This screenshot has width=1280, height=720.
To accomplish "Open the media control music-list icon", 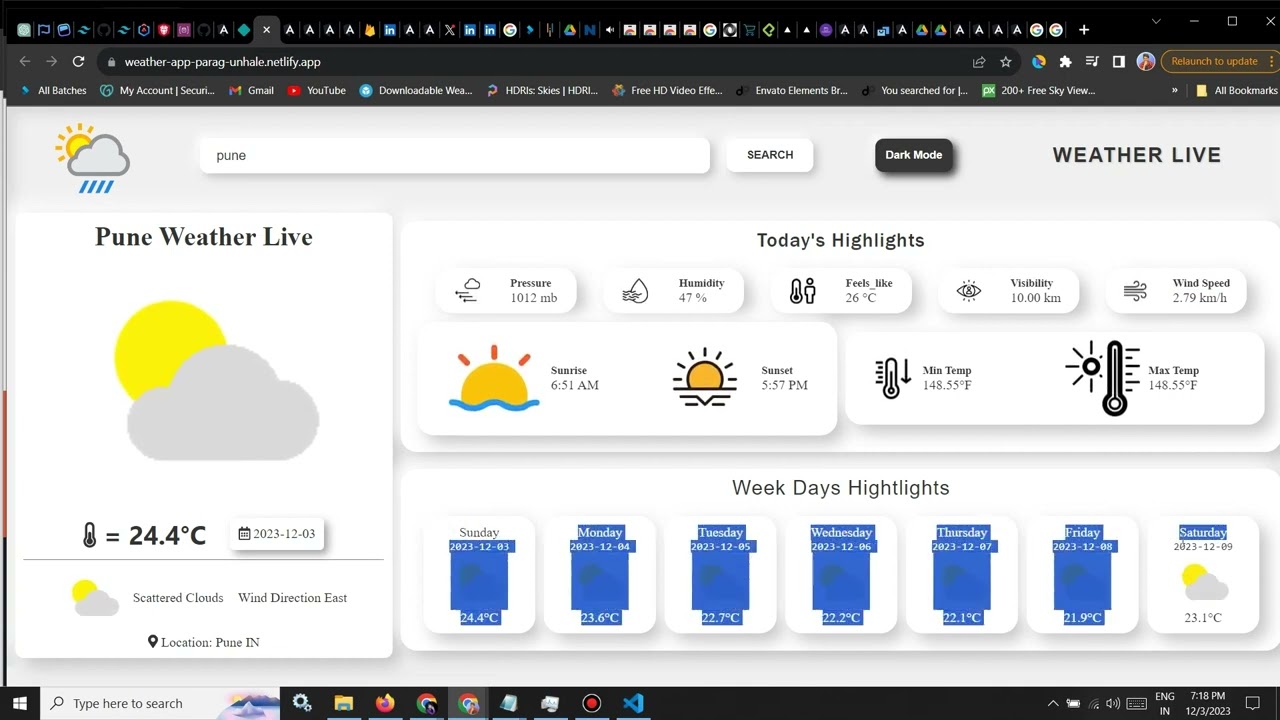I will point(1092,62).
